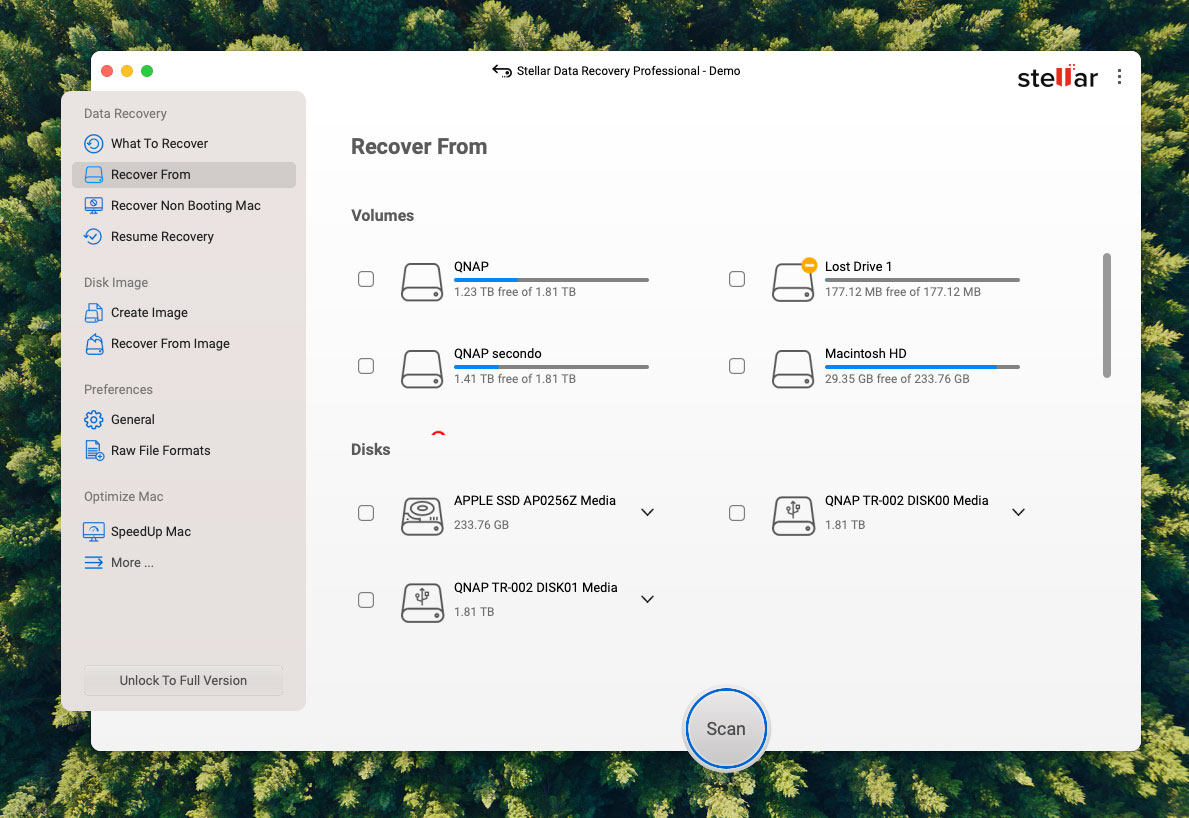Expand APPLE SSD AP0256Z Media chevron

(647, 512)
